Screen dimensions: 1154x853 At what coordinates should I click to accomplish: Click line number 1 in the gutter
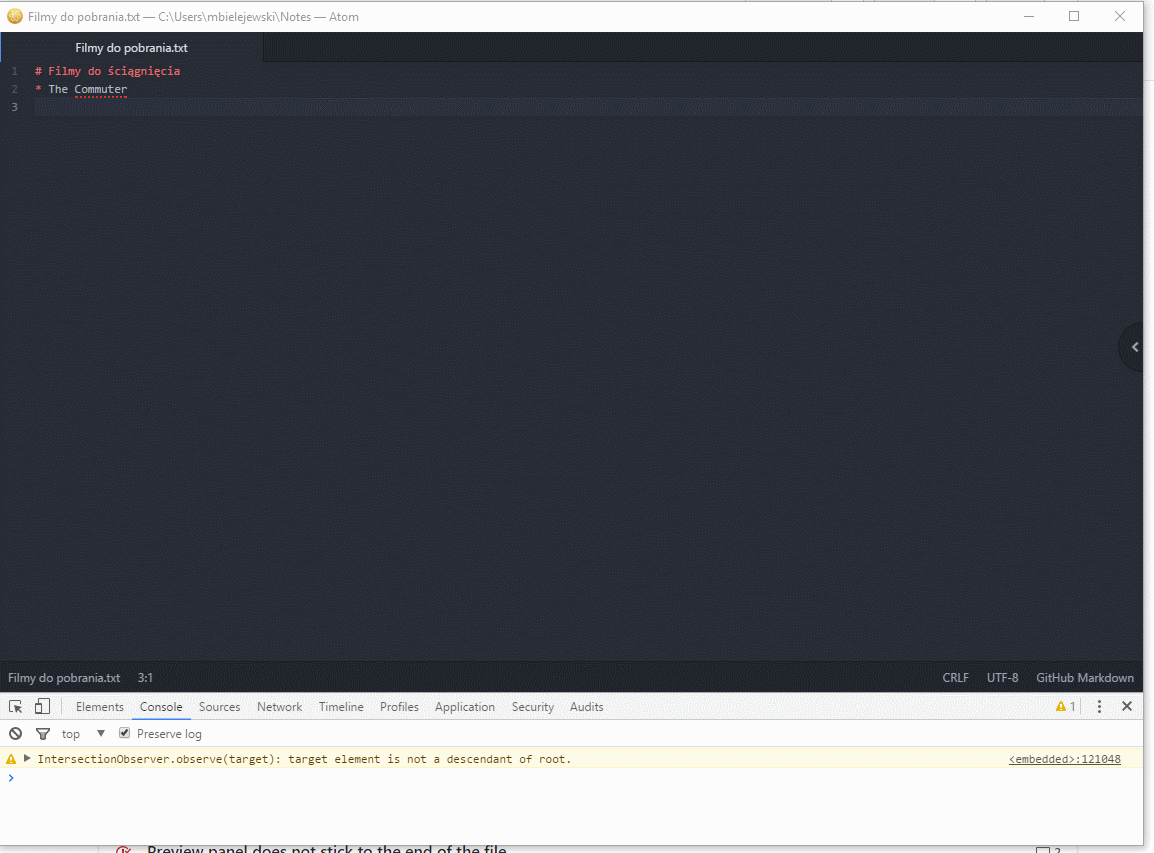coord(15,71)
